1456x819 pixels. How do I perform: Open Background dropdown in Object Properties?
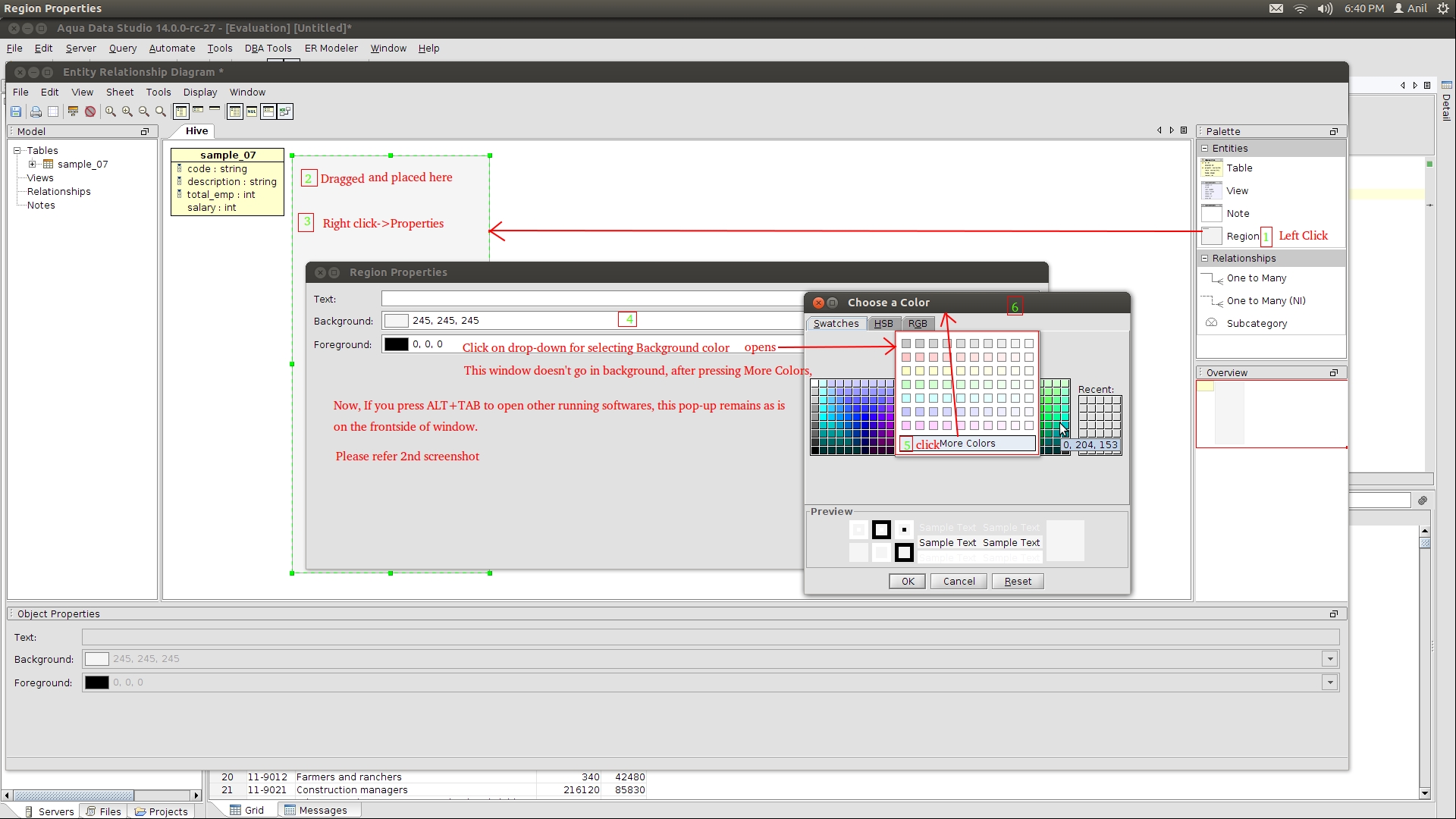point(1329,659)
